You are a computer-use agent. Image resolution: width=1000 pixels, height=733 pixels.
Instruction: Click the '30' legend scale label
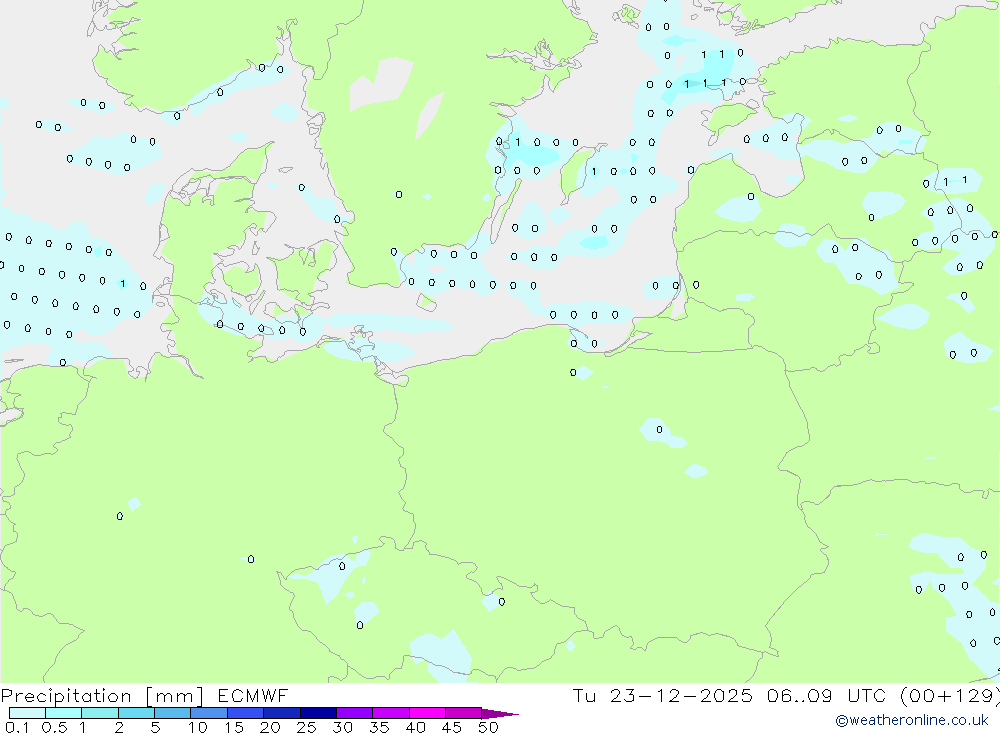click(343, 727)
